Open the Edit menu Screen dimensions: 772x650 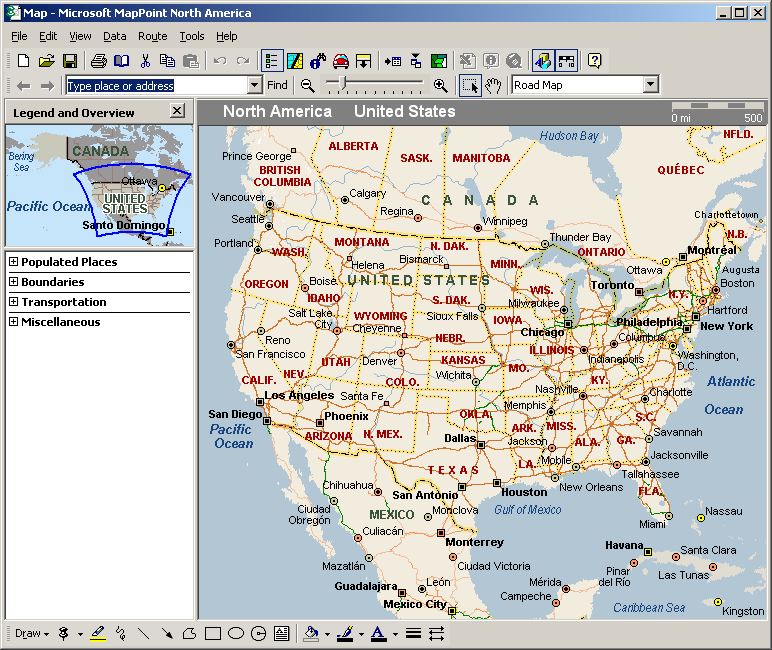[48, 36]
